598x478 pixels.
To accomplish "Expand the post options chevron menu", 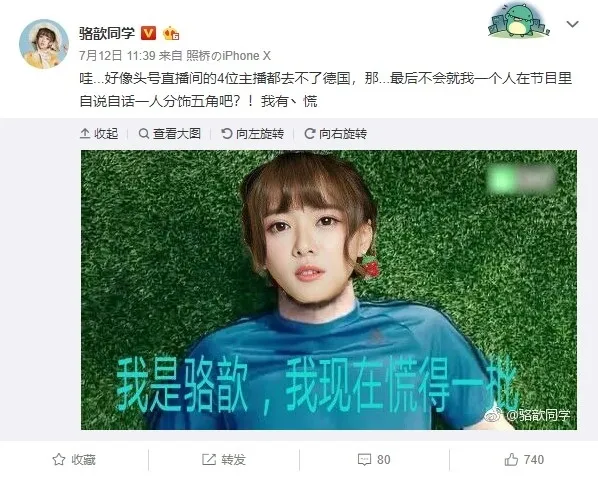I will click(572, 24).
